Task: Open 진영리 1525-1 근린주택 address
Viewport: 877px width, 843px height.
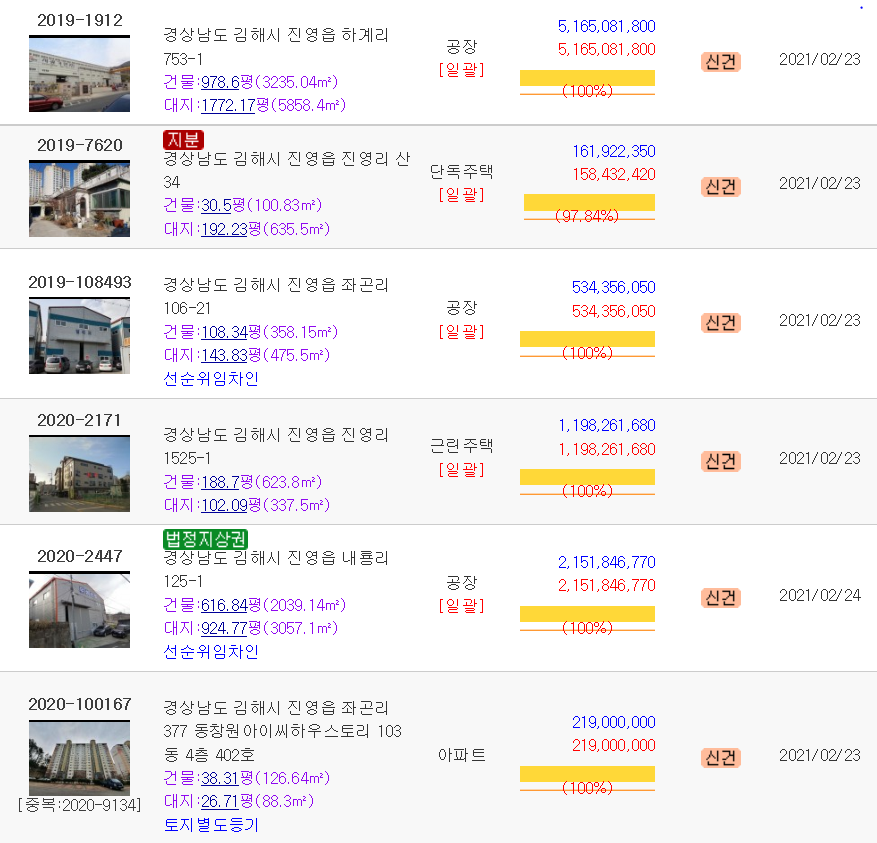Action: pyautogui.click(x=275, y=446)
